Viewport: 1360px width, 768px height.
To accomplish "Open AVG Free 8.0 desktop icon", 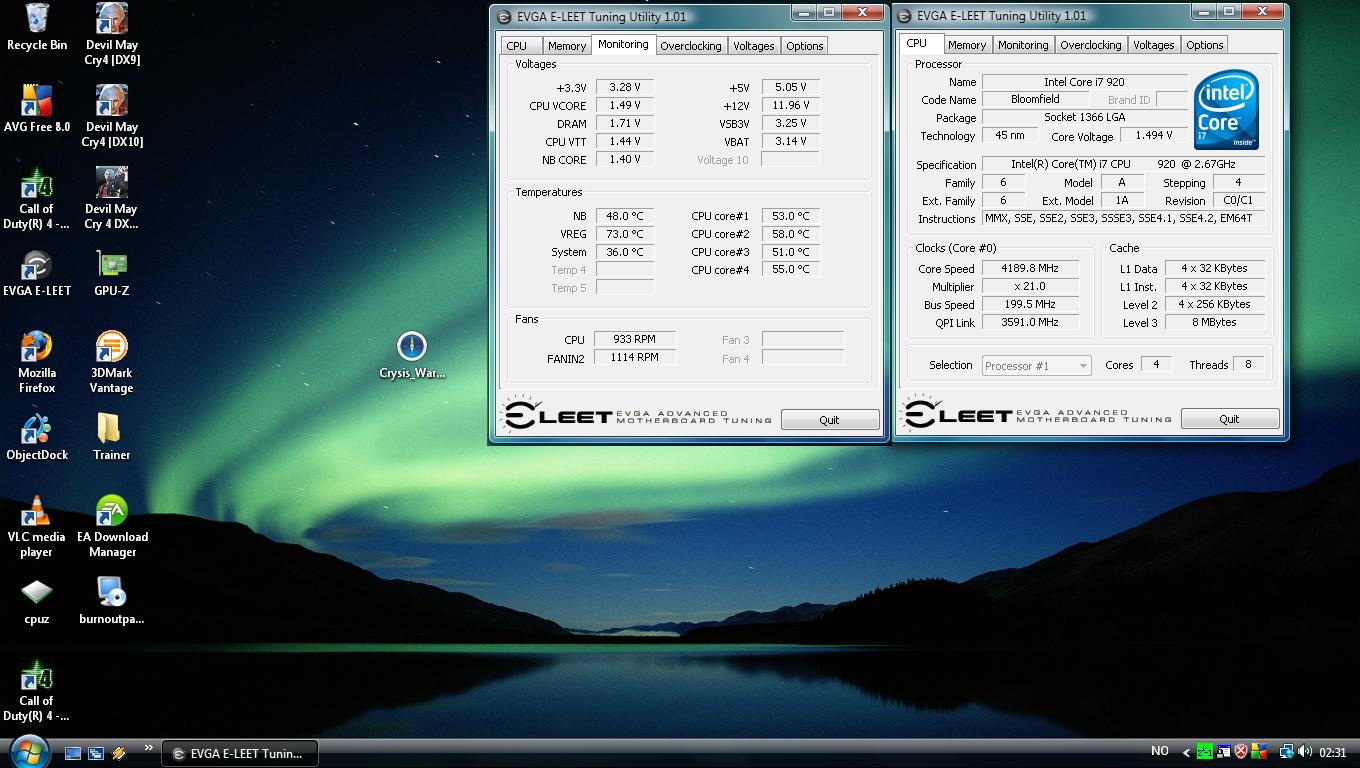I will coord(37,109).
